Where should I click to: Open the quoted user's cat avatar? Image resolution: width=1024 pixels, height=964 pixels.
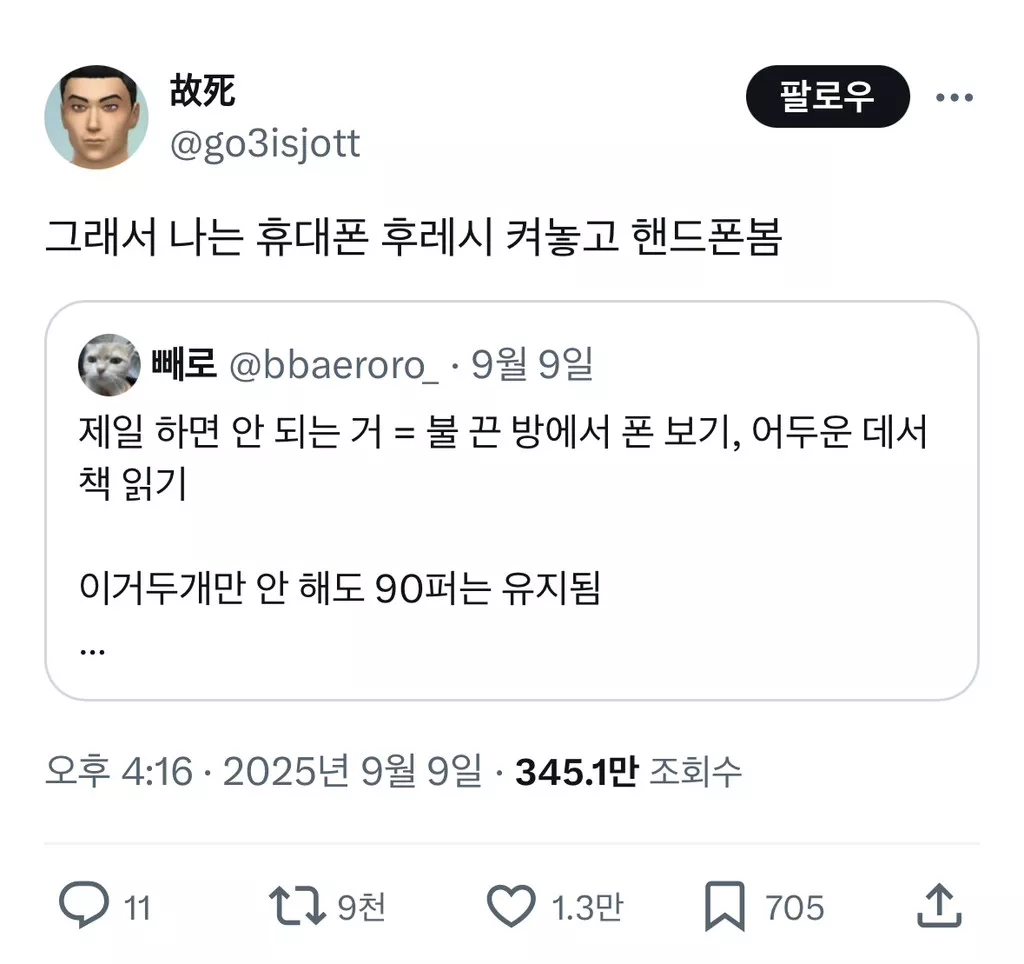110,365
